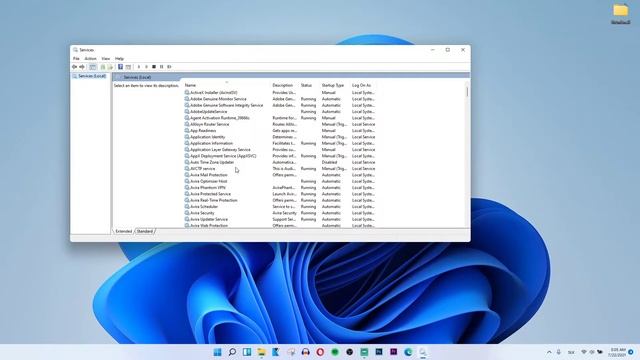Select AdobeUpdateService row
The image size is (640, 360).
(280, 111)
